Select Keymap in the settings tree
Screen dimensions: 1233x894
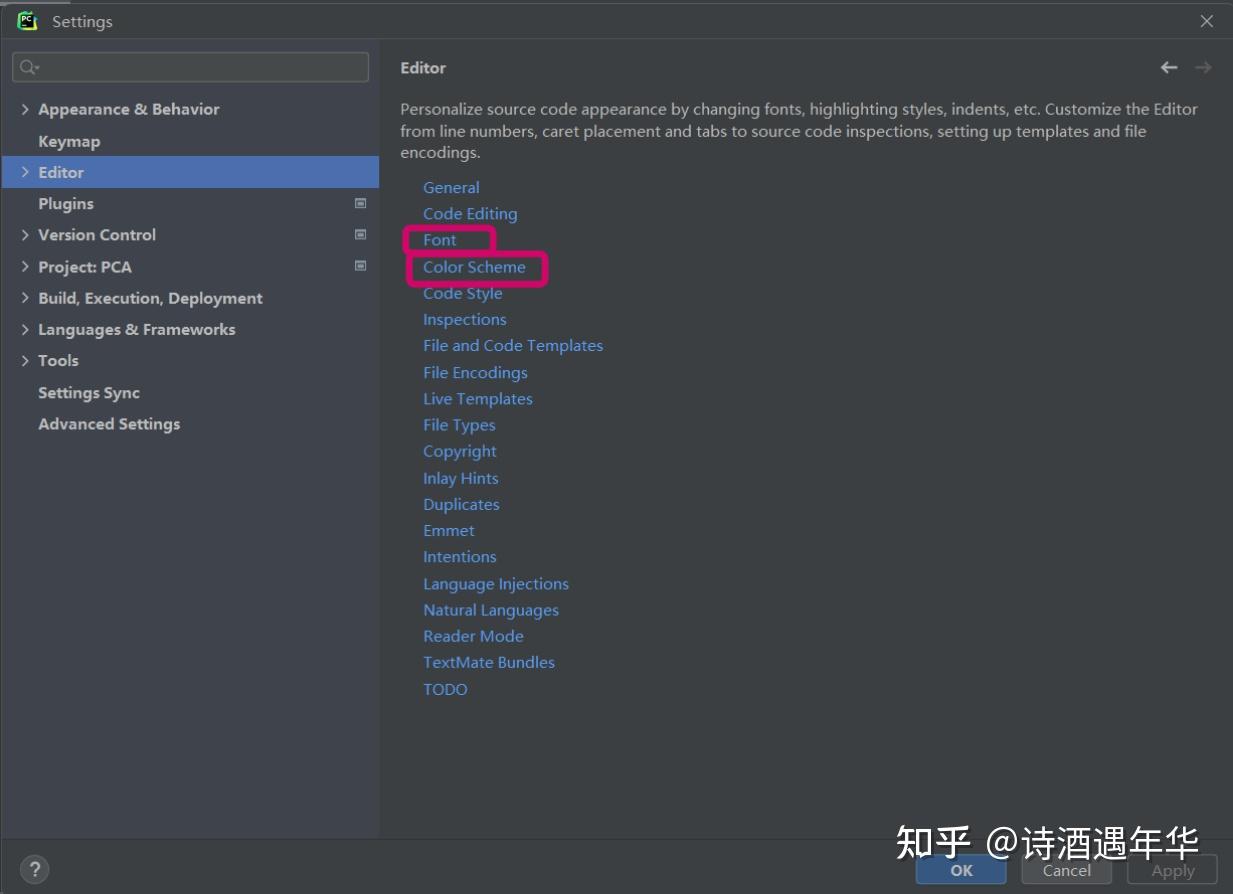(69, 141)
